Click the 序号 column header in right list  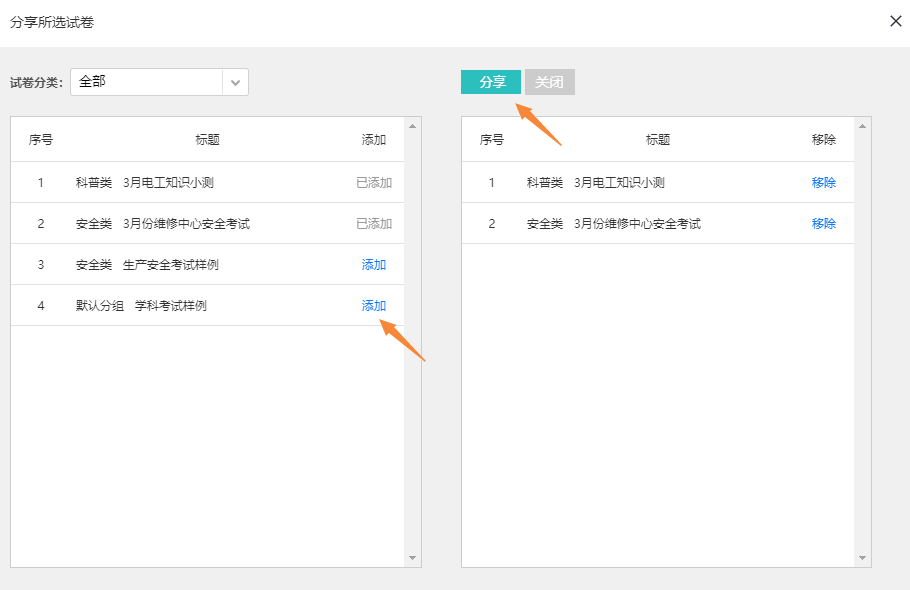click(491, 140)
